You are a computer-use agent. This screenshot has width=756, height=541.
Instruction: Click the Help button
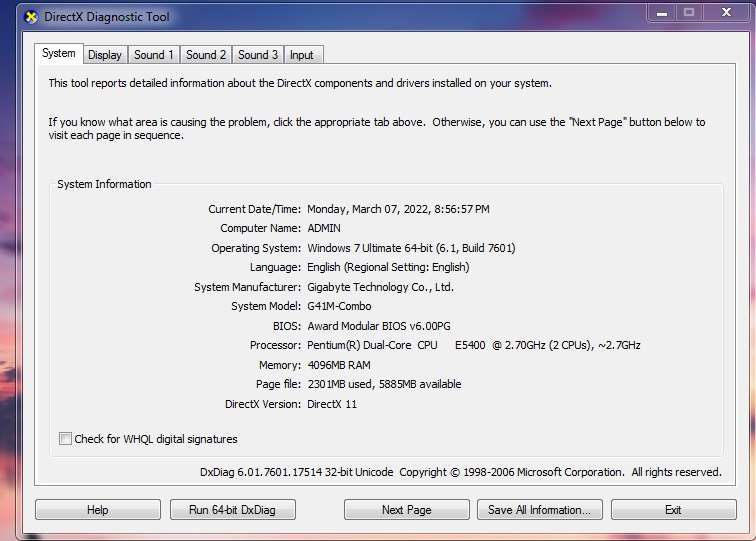(97, 510)
